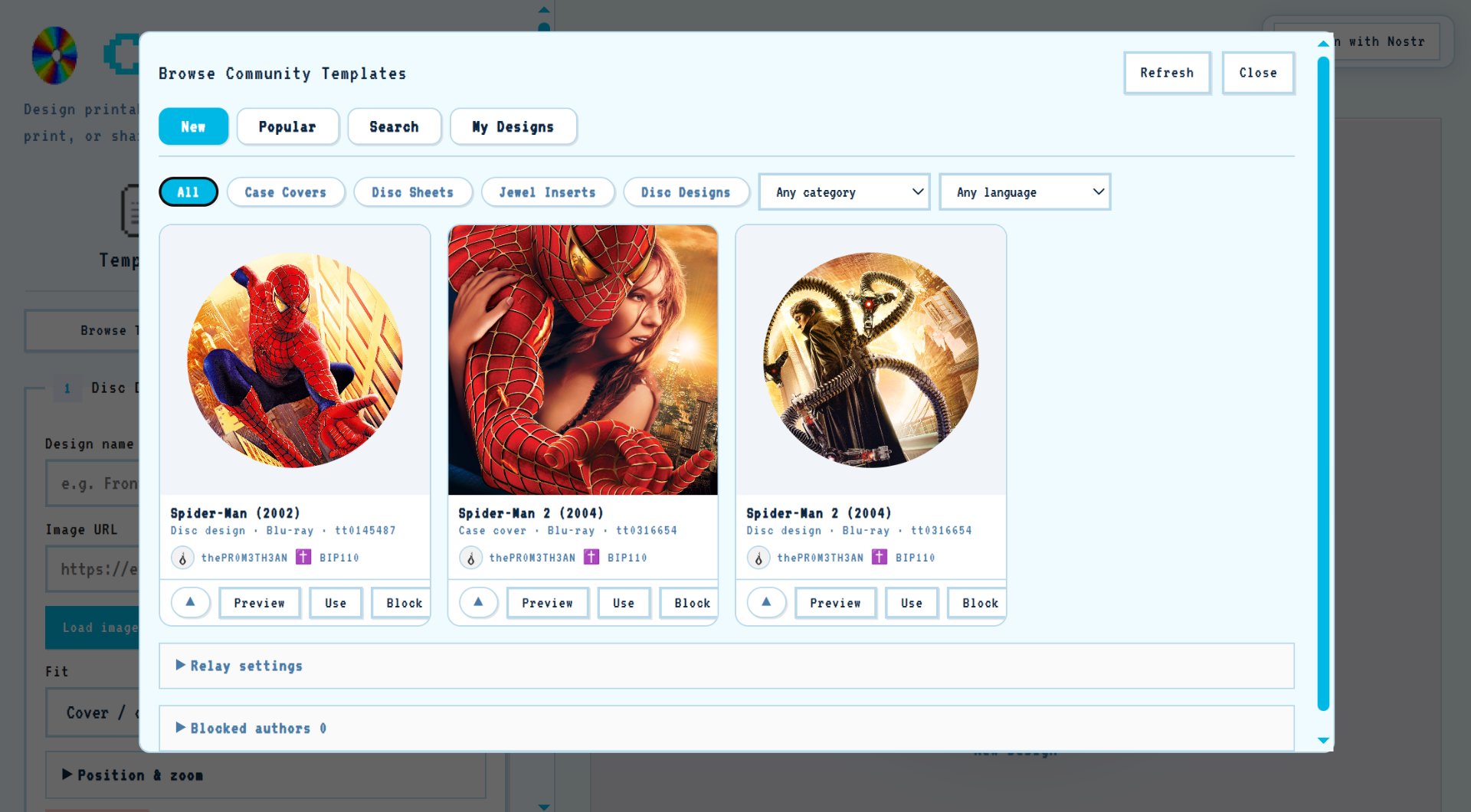Screen dimensions: 1471x812
Task: Open the Spider-Man 2 case cover thumbnail
Action: click(x=583, y=360)
